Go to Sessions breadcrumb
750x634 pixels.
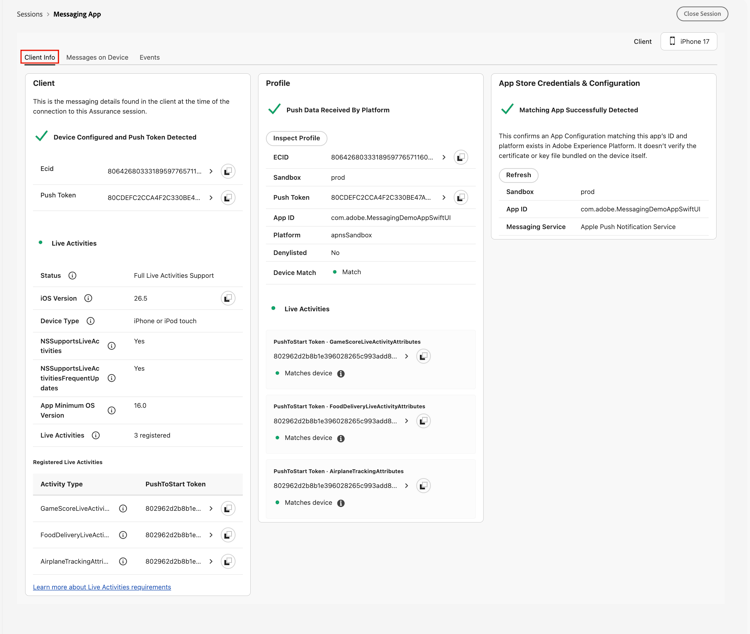point(30,14)
